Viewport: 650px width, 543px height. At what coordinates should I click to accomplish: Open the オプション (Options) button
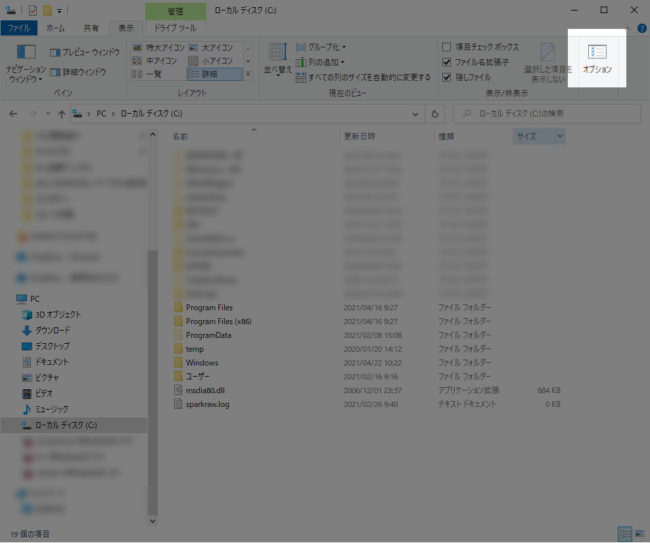(x=597, y=59)
